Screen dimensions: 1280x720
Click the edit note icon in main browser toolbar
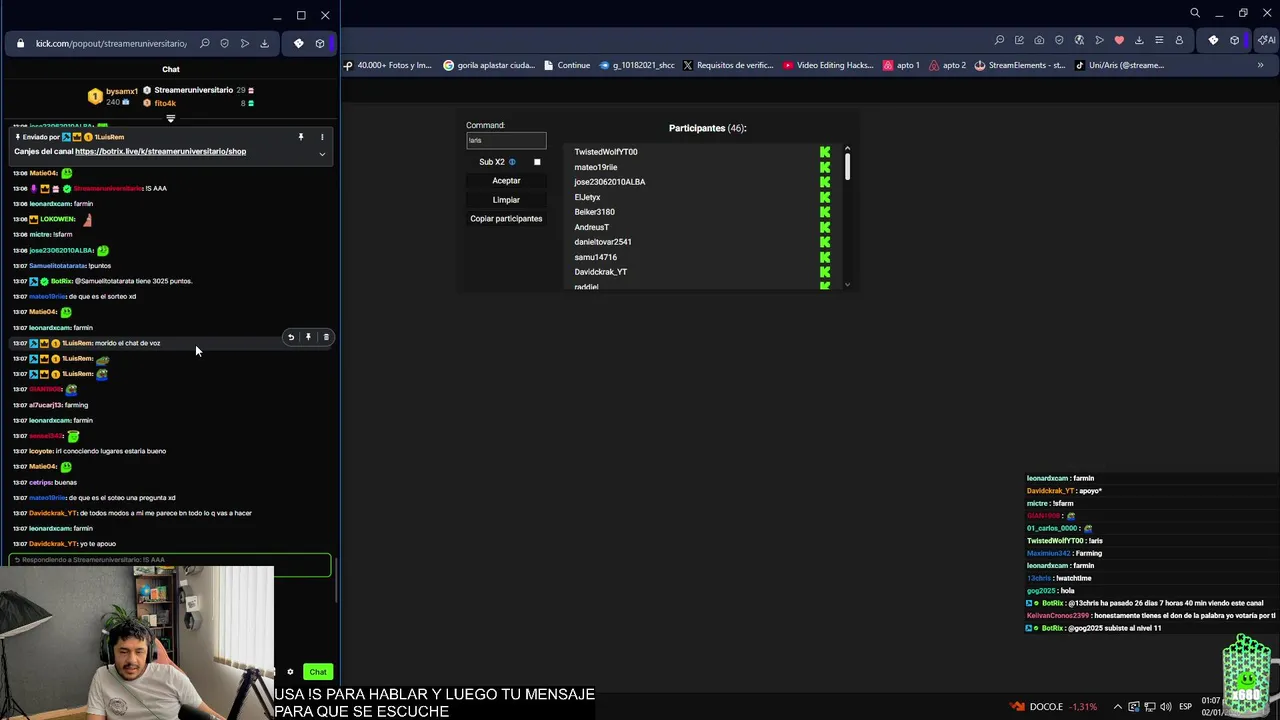[1019, 40]
